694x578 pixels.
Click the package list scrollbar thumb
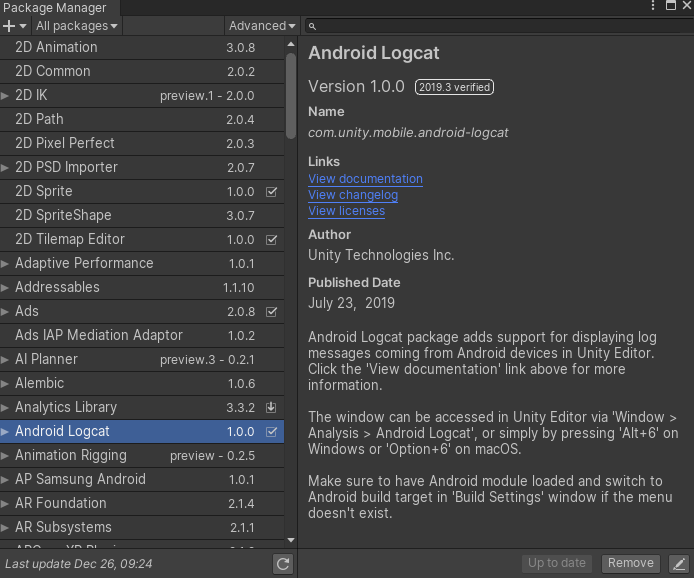291,96
